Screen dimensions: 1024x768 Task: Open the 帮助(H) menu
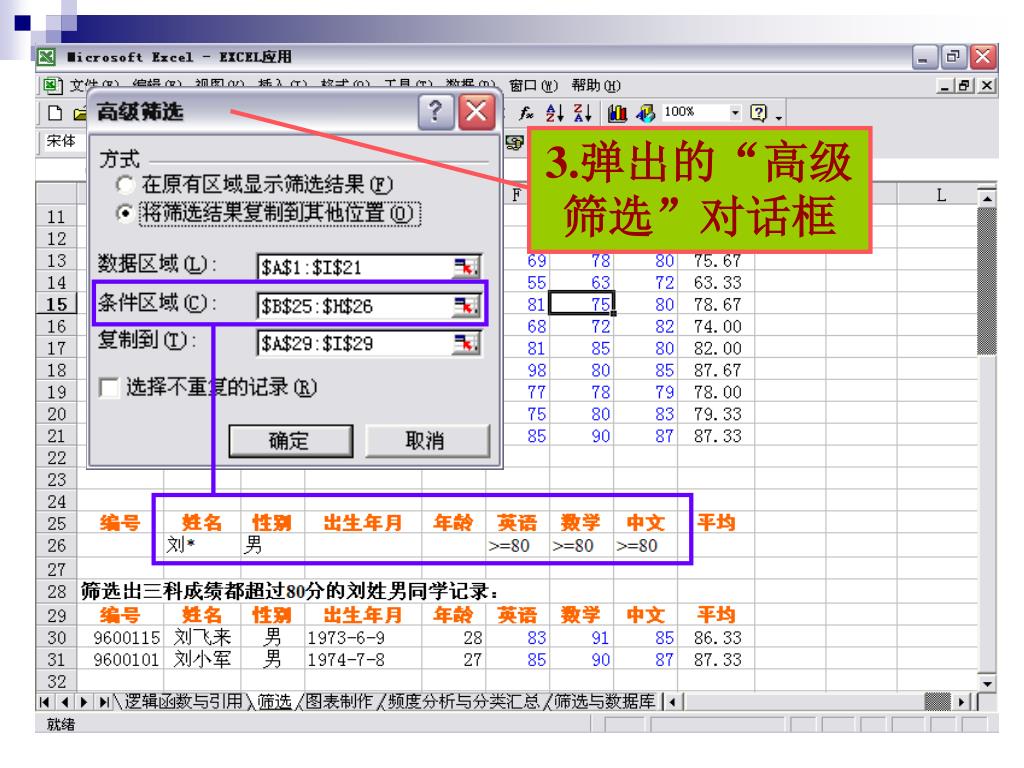pyautogui.click(x=595, y=86)
